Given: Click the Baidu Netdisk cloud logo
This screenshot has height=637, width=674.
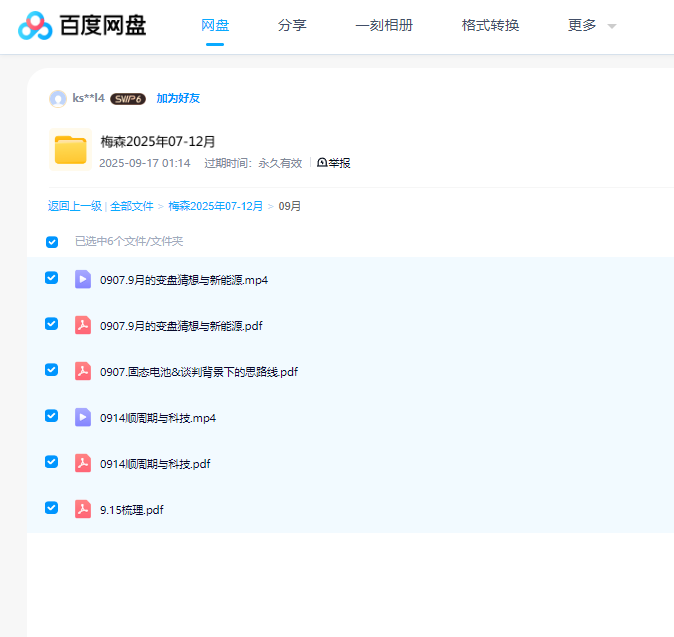Looking at the screenshot, I should click(x=35, y=26).
